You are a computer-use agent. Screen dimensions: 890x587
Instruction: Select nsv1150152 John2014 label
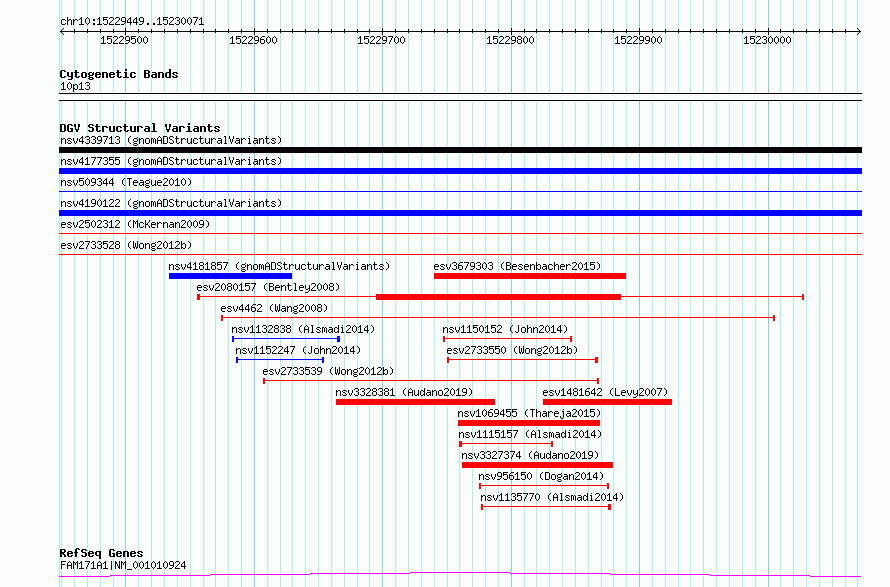(505, 329)
